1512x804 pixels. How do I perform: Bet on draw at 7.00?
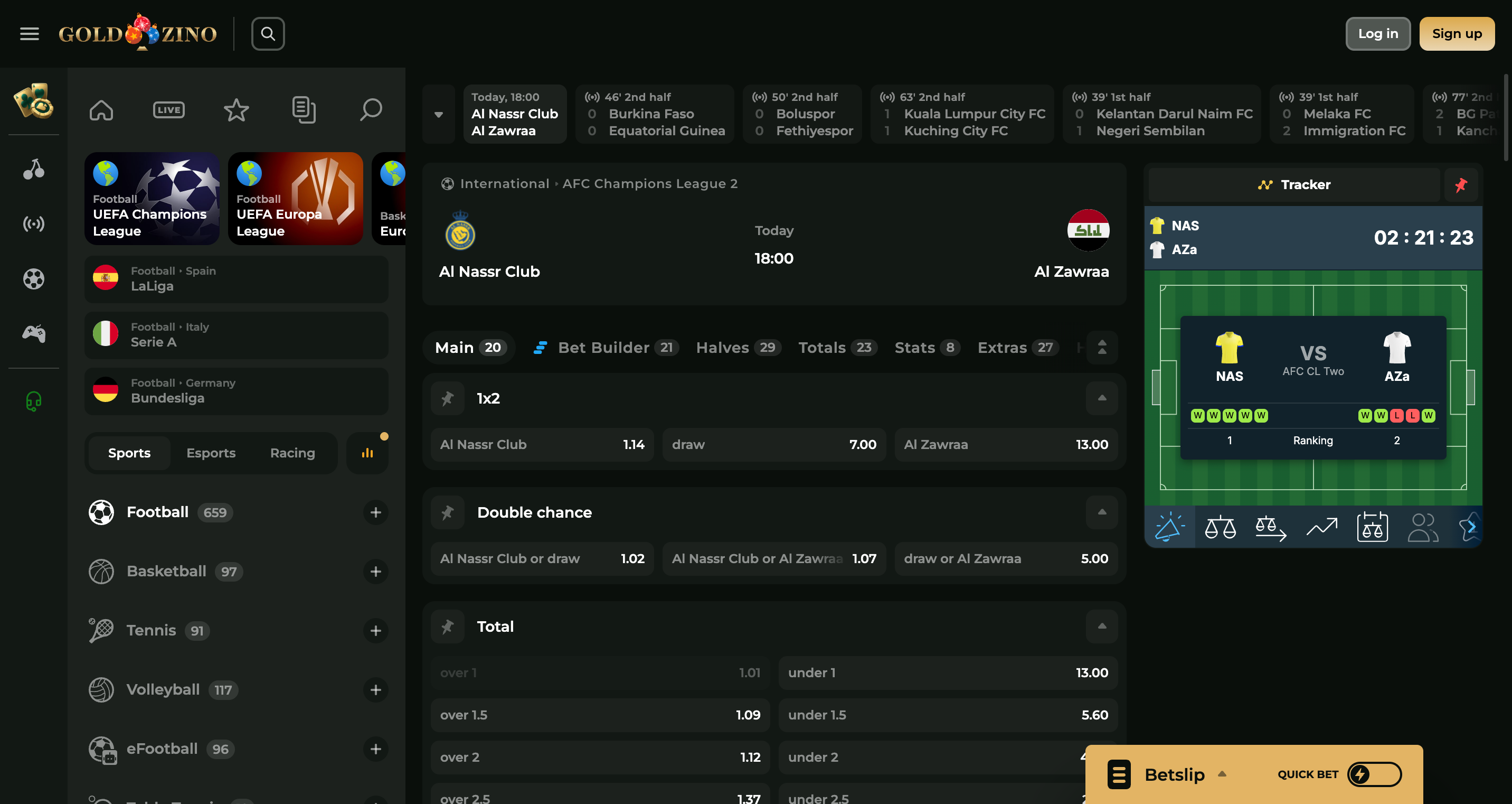click(x=773, y=445)
